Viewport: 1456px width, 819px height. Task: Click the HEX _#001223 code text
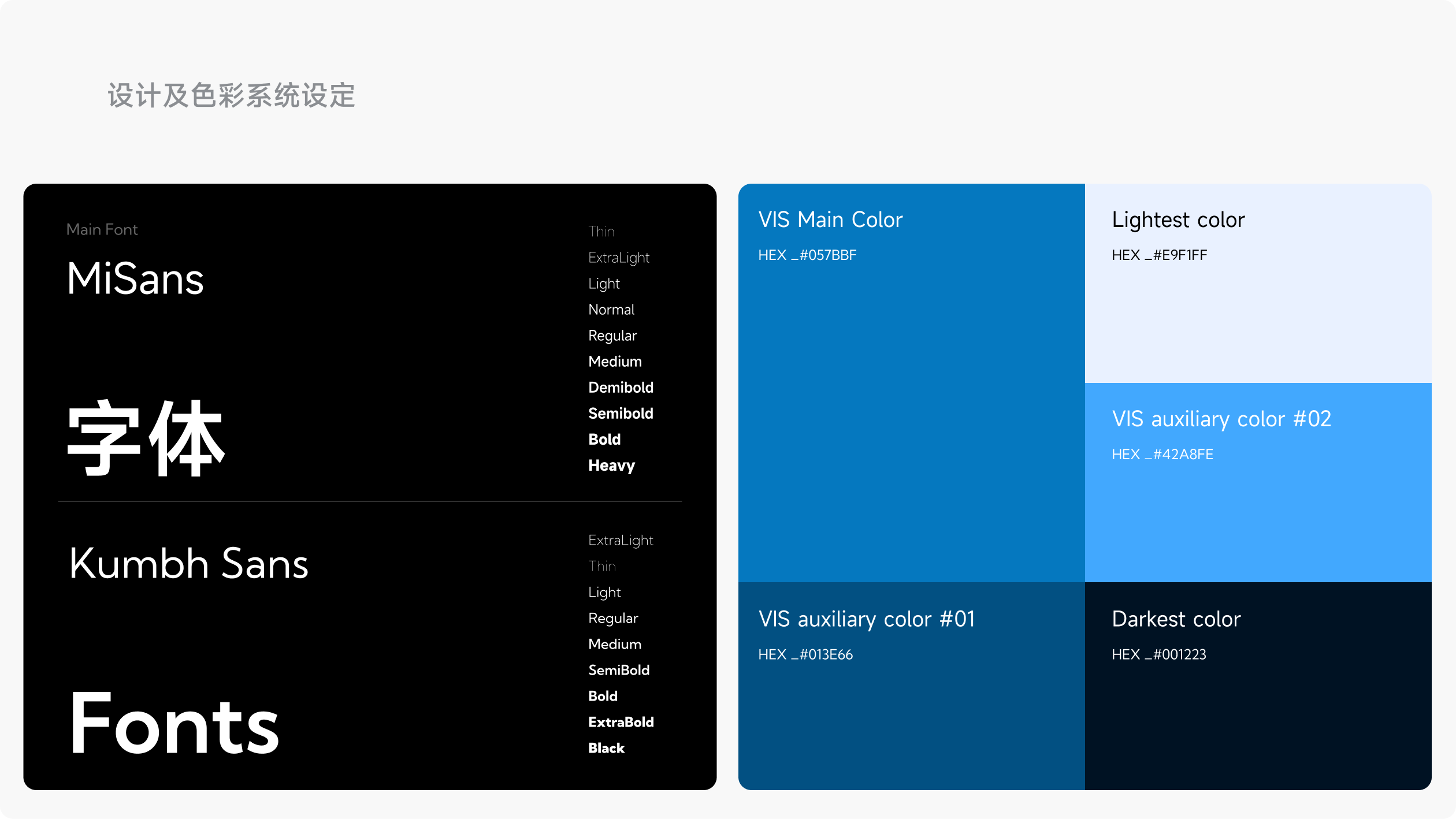[1158, 654]
